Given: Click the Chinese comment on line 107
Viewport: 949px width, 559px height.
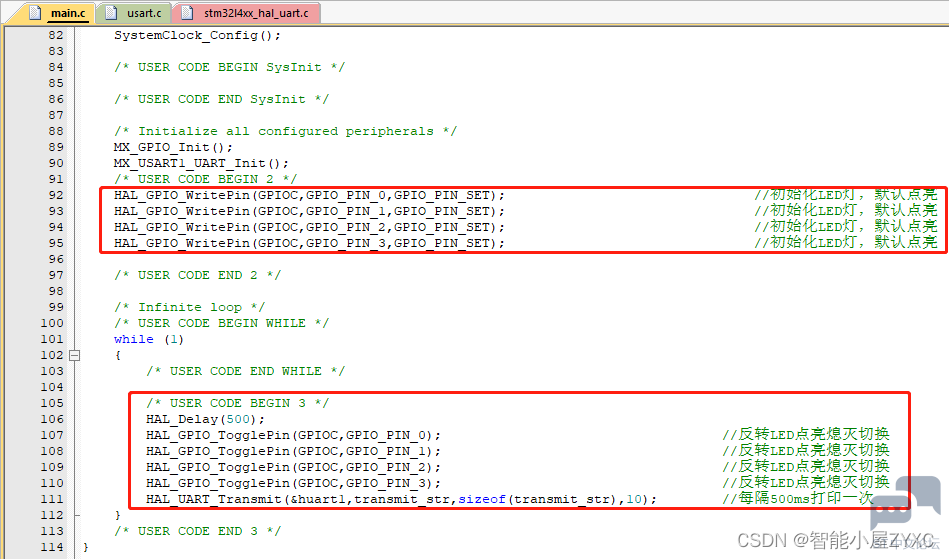Looking at the screenshot, I should point(806,434).
